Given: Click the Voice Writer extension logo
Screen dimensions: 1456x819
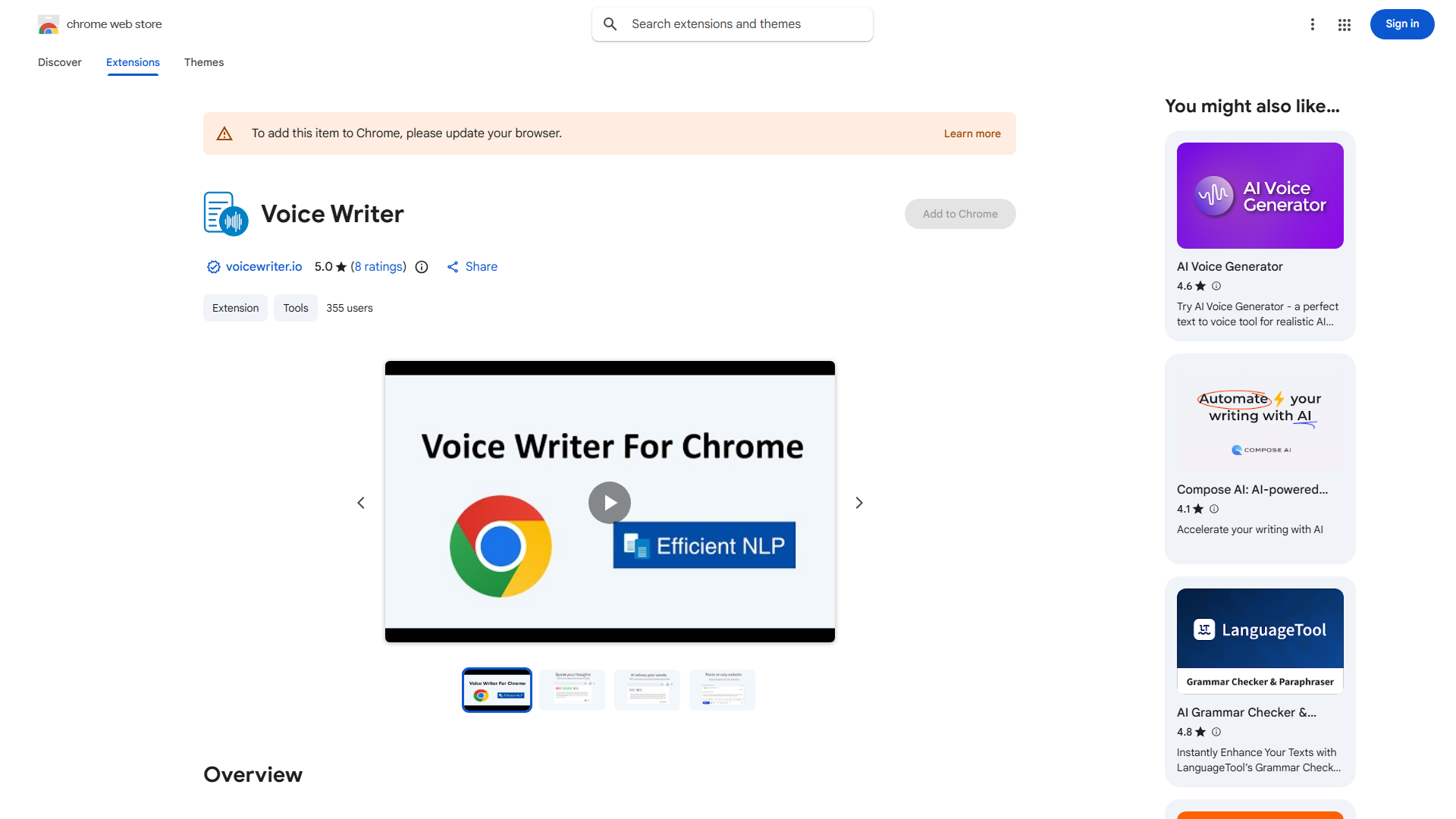Looking at the screenshot, I should tap(224, 213).
